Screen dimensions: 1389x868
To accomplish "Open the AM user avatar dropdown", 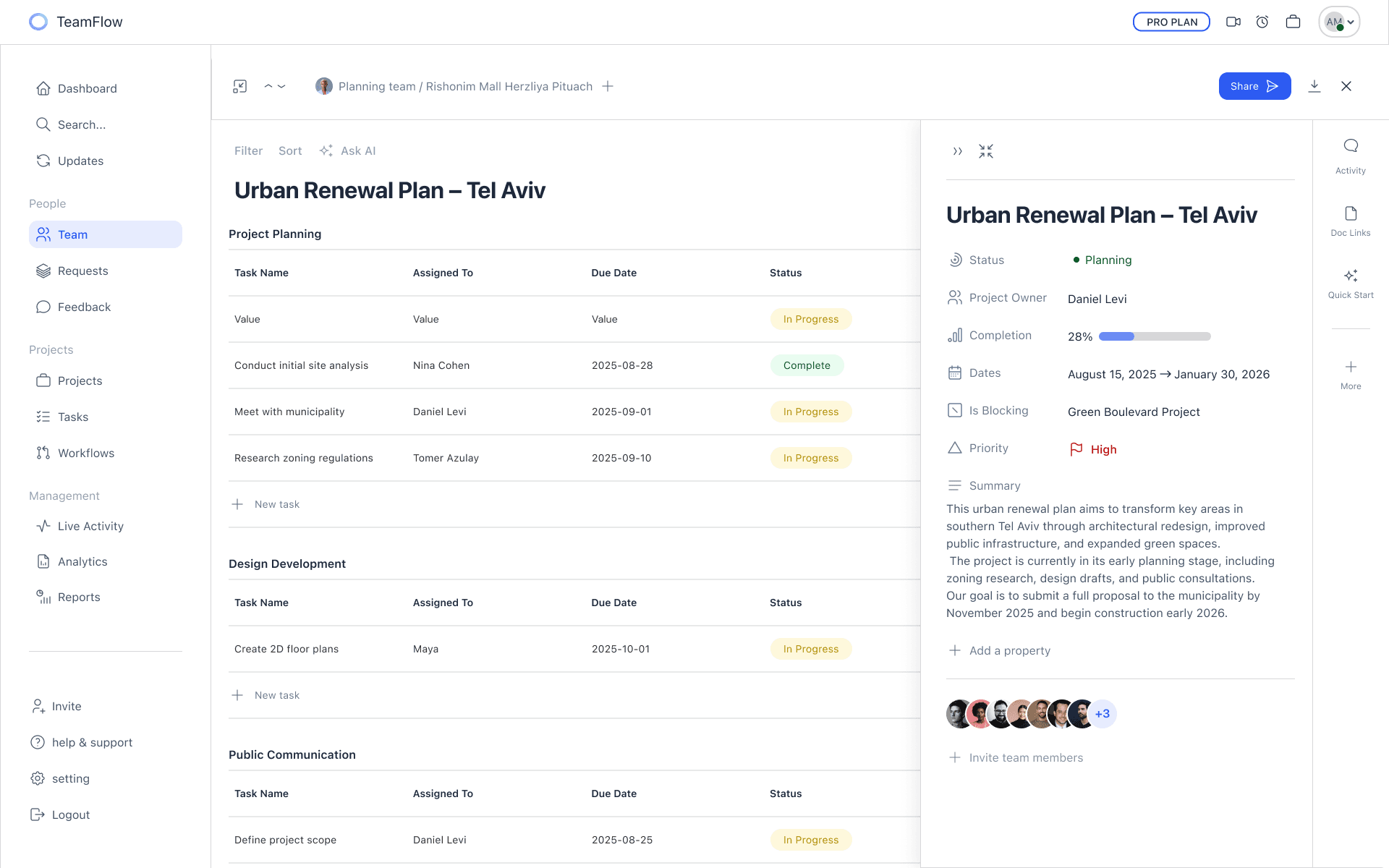I will (x=1339, y=22).
